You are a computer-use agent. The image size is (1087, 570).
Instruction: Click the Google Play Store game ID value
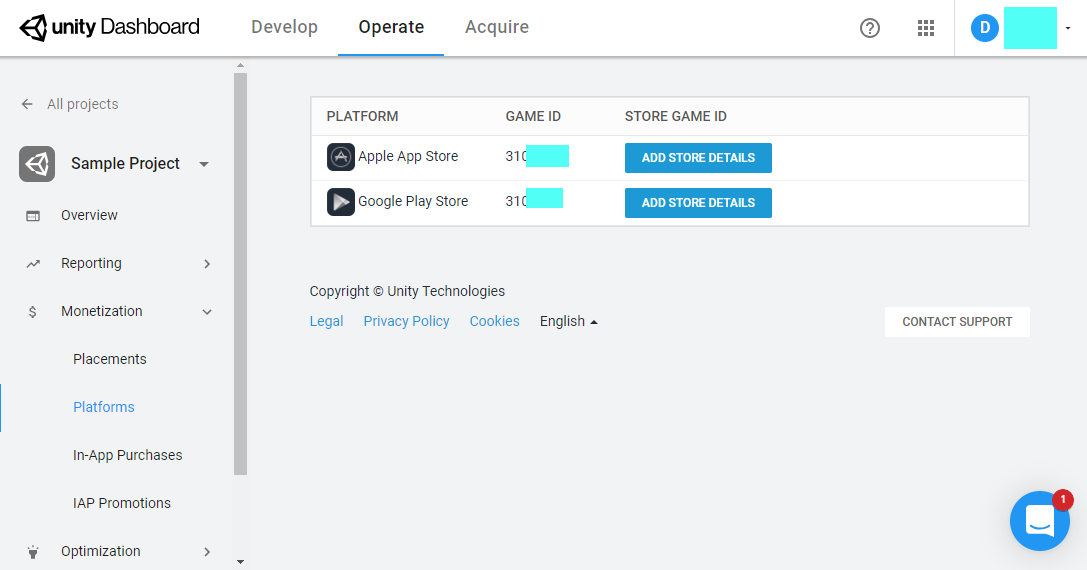click(x=534, y=201)
